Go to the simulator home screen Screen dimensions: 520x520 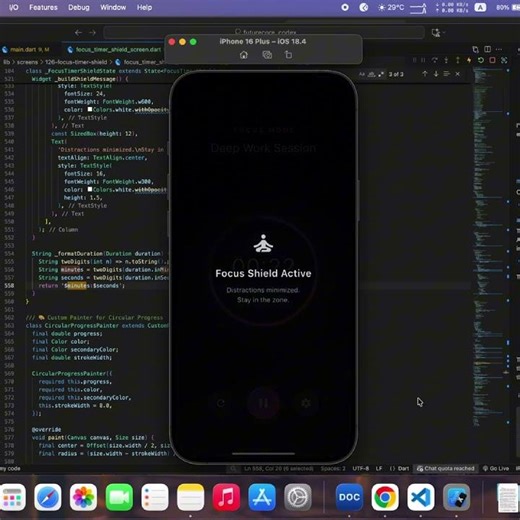tap(244, 55)
